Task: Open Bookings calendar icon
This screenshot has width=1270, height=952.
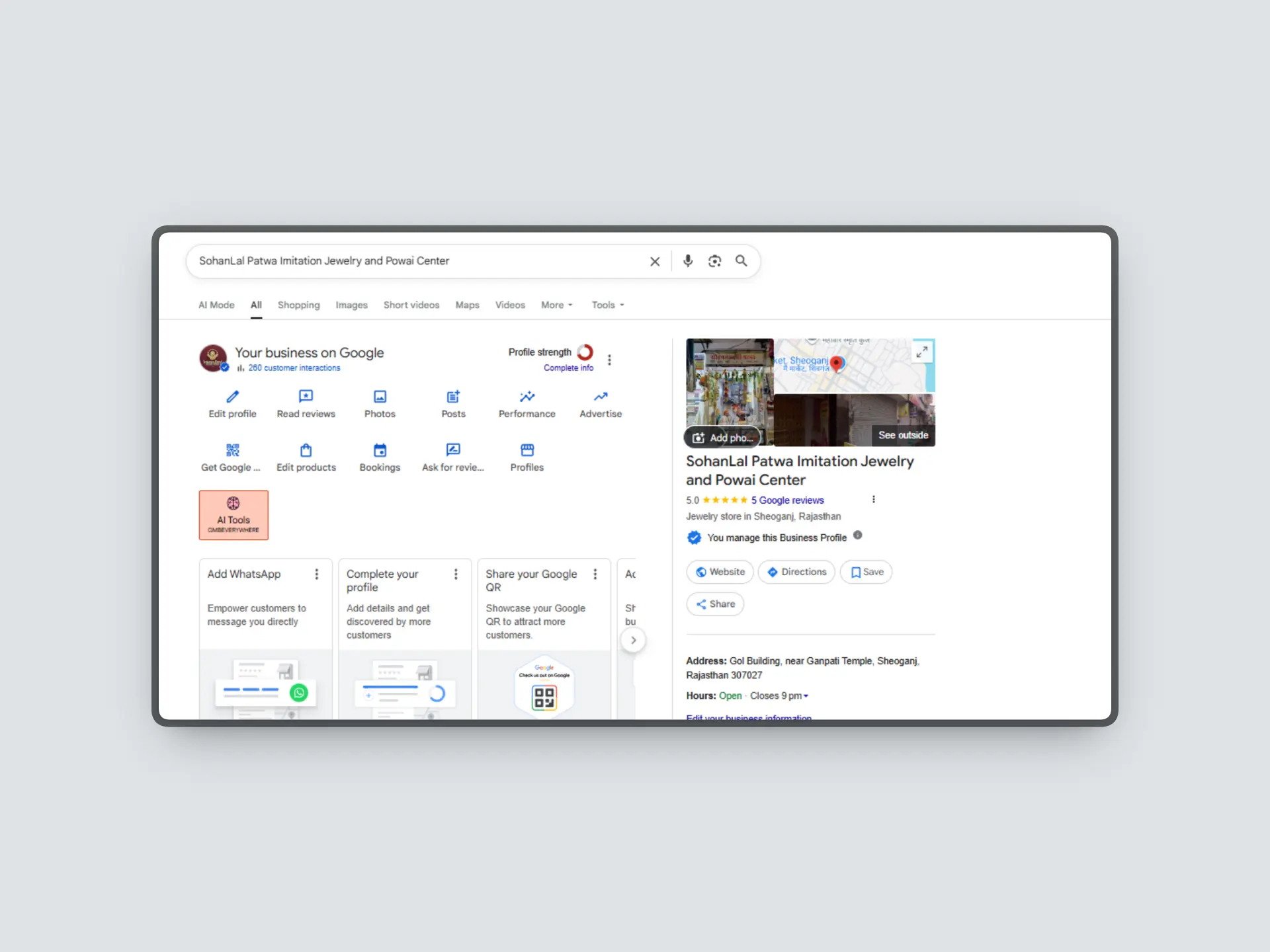Action: (380, 450)
